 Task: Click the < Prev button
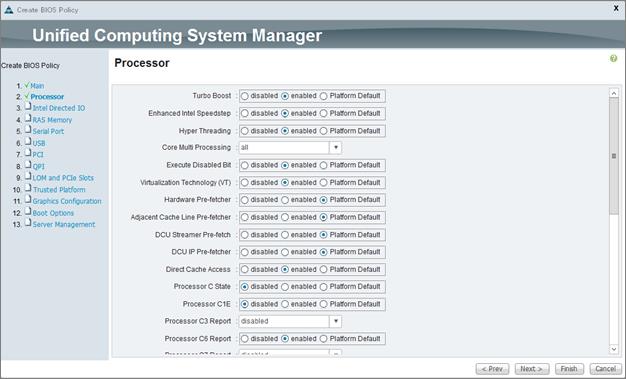[x=492, y=369]
